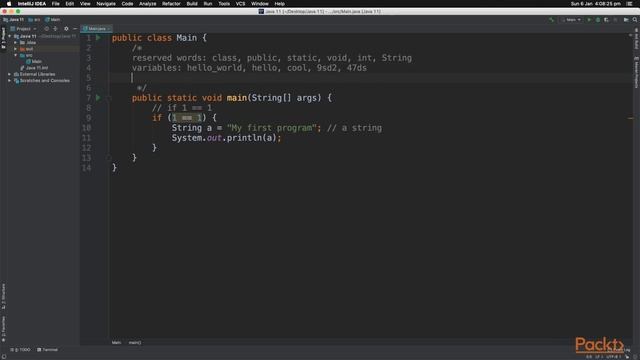This screenshot has width=640, height=360.
Task: Click the fold end marker on line 13
Action: 109,158
